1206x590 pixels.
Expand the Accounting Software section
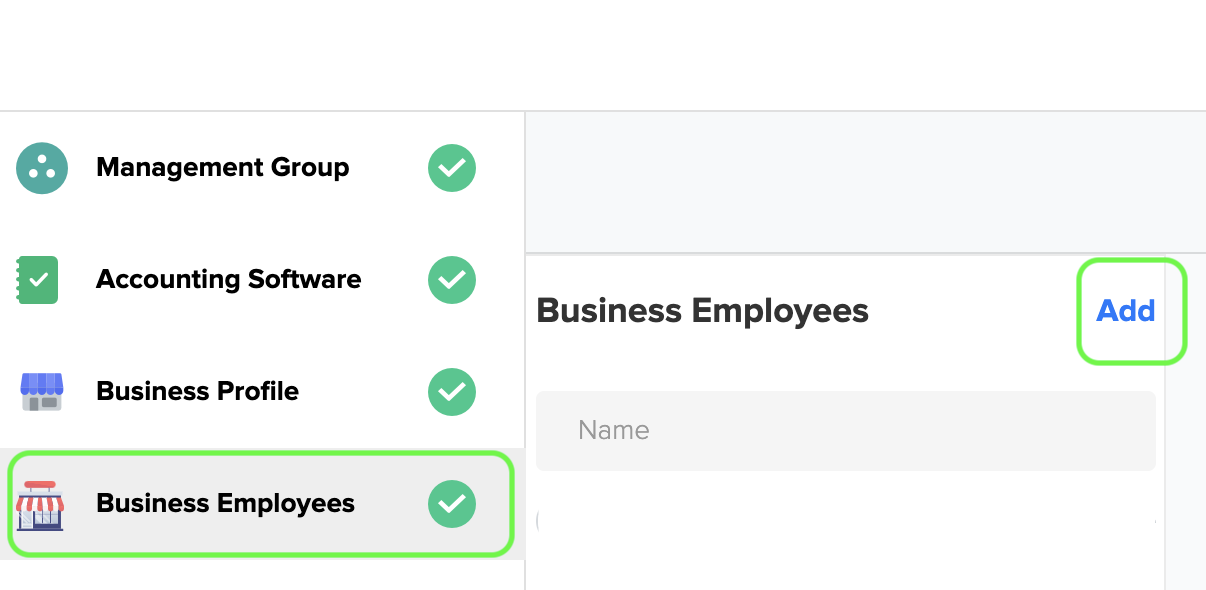[x=228, y=280]
